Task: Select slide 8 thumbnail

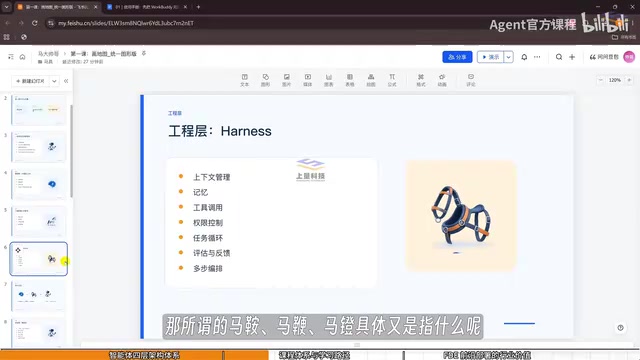Action: pyautogui.click(x=39, y=333)
